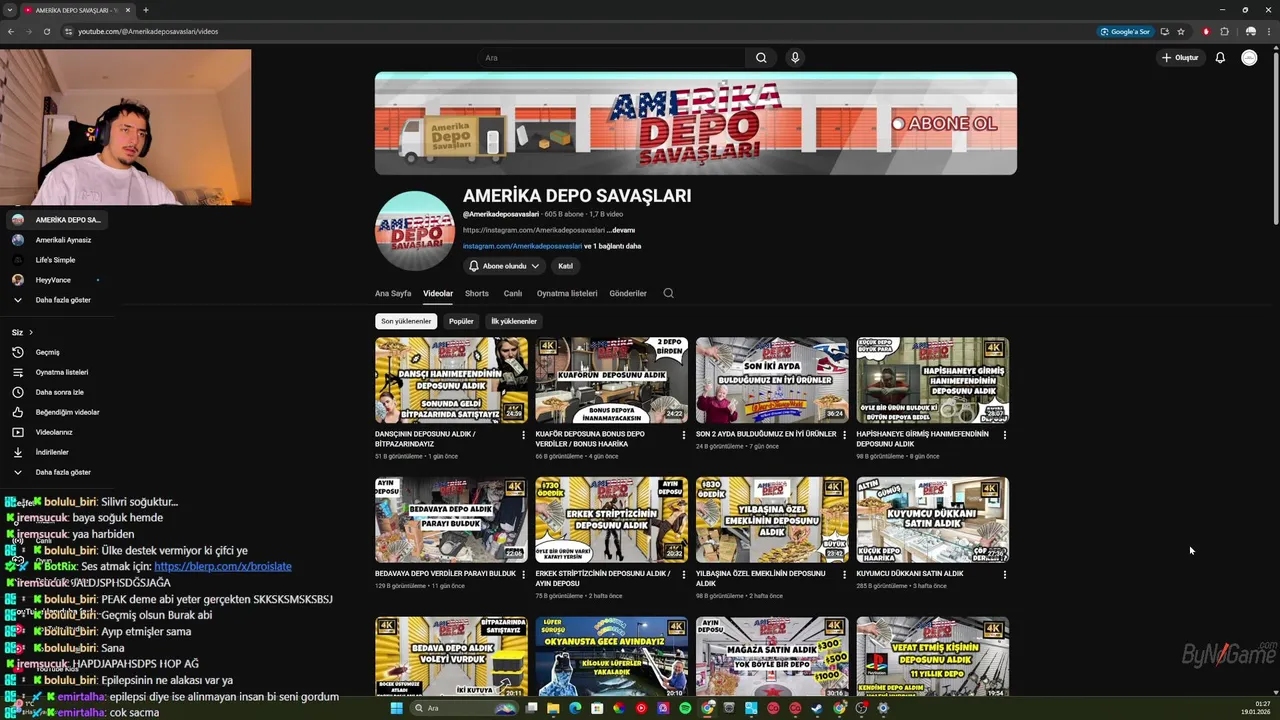The width and height of the screenshot is (1280, 720).
Task: Click the Google'a Sor button
Action: tap(1126, 31)
